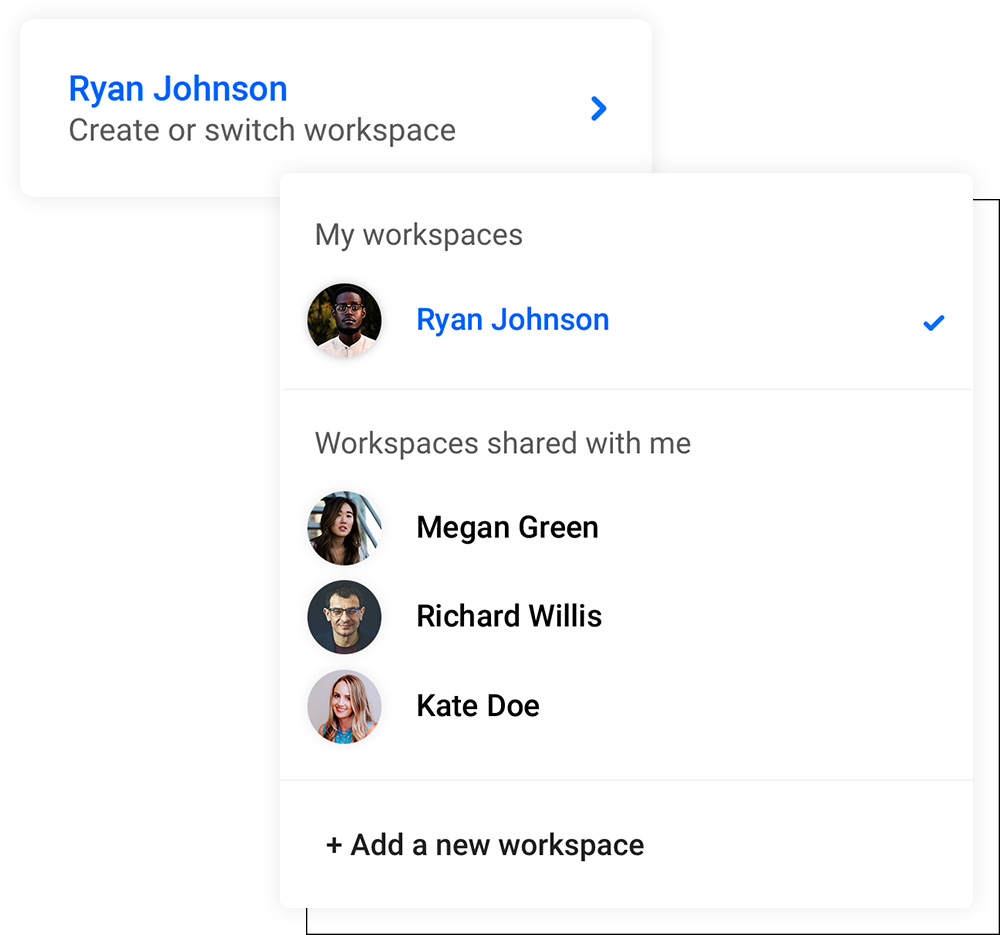This screenshot has width=1000, height=935.
Task: Click the divider below the Ryan Johnson row
Action: 626,389
